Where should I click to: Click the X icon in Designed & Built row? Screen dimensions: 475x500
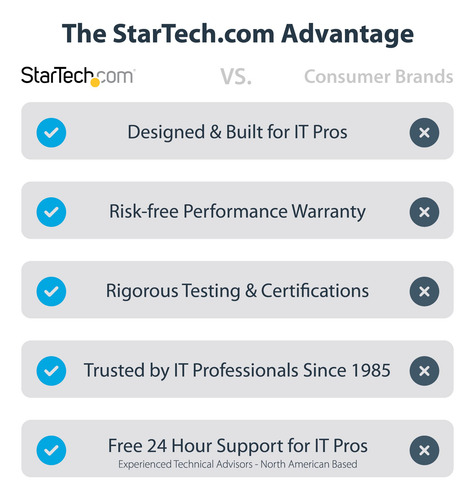click(x=424, y=133)
